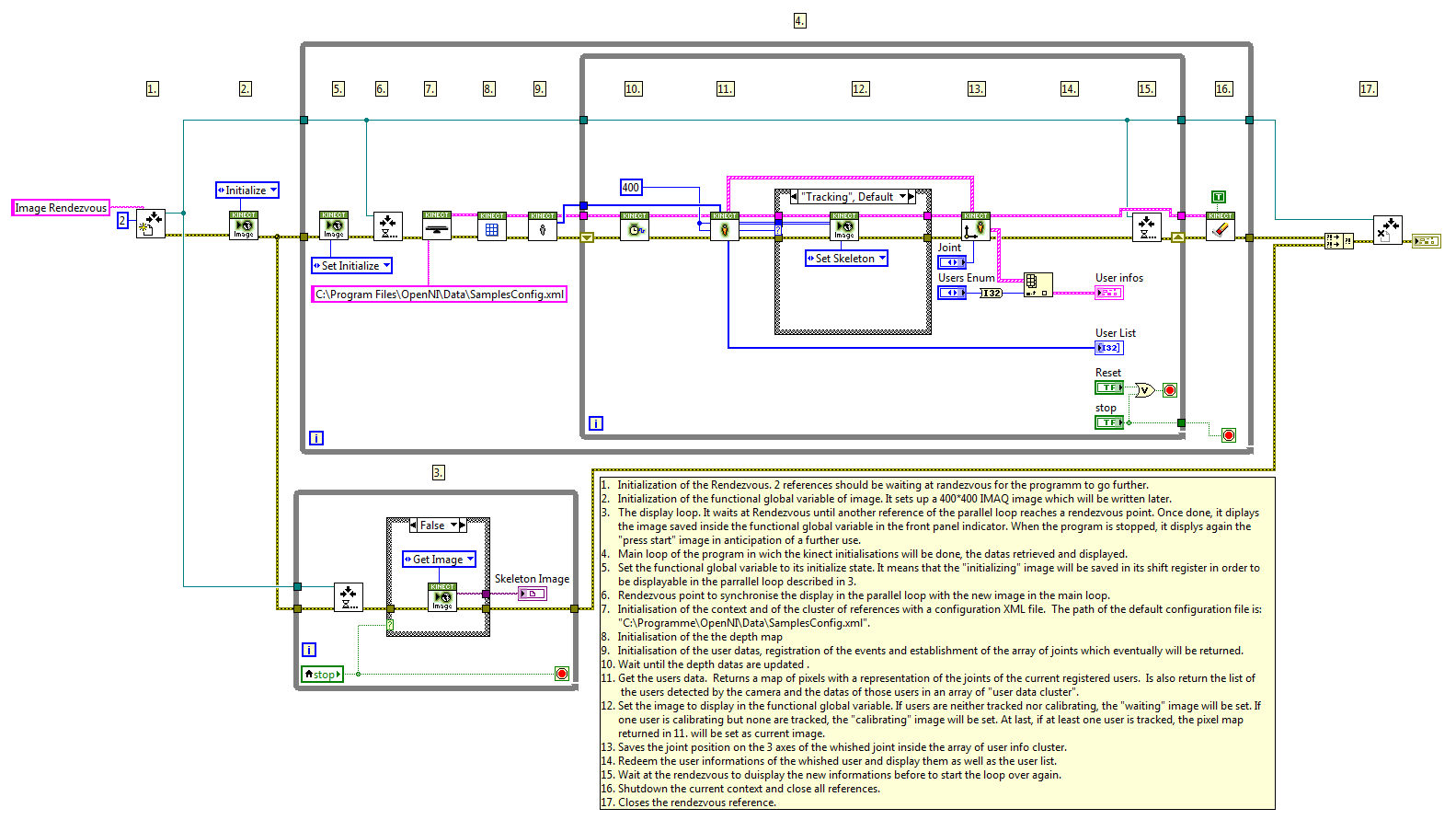Select the Create Rendezvous function icon
Image resolution: width=1456 pixels, height=820 pixels.
click(x=151, y=224)
